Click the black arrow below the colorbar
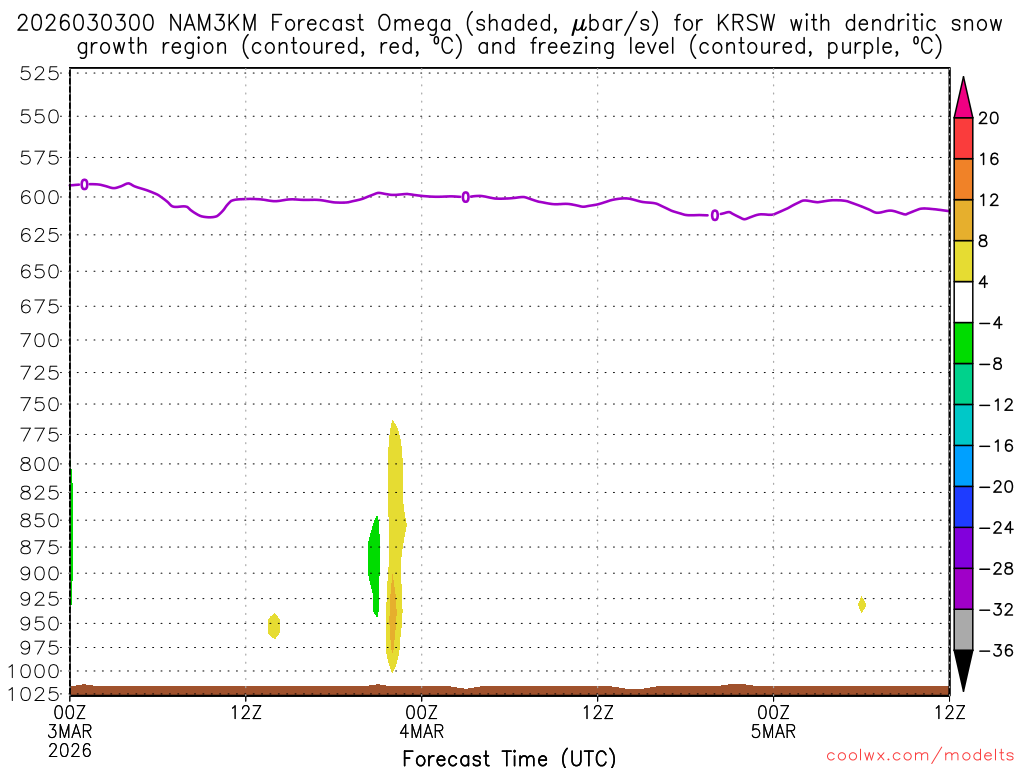The width and height of the screenshot is (1024, 768). pyautogui.click(x=963, y=670)
